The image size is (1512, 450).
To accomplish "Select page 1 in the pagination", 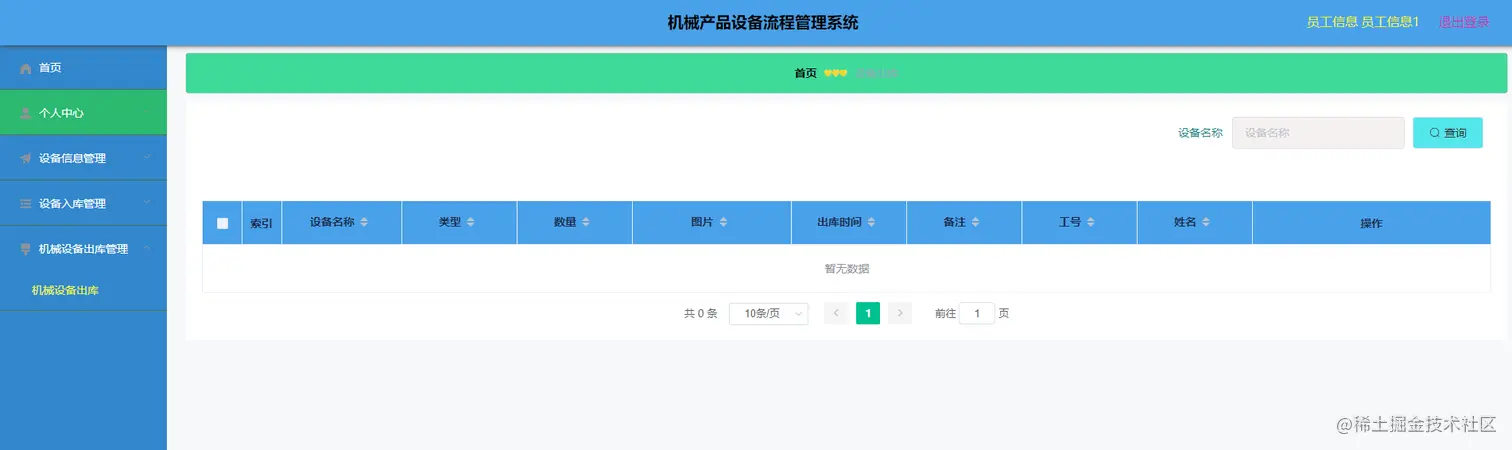I will (x=868, y=314).
